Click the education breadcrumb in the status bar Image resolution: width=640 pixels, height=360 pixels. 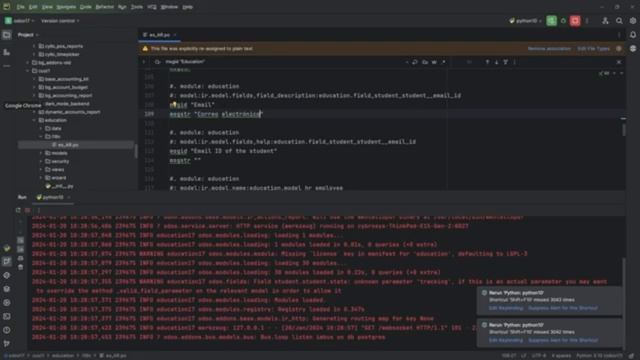pyautogui.click(x=63, y=356)
